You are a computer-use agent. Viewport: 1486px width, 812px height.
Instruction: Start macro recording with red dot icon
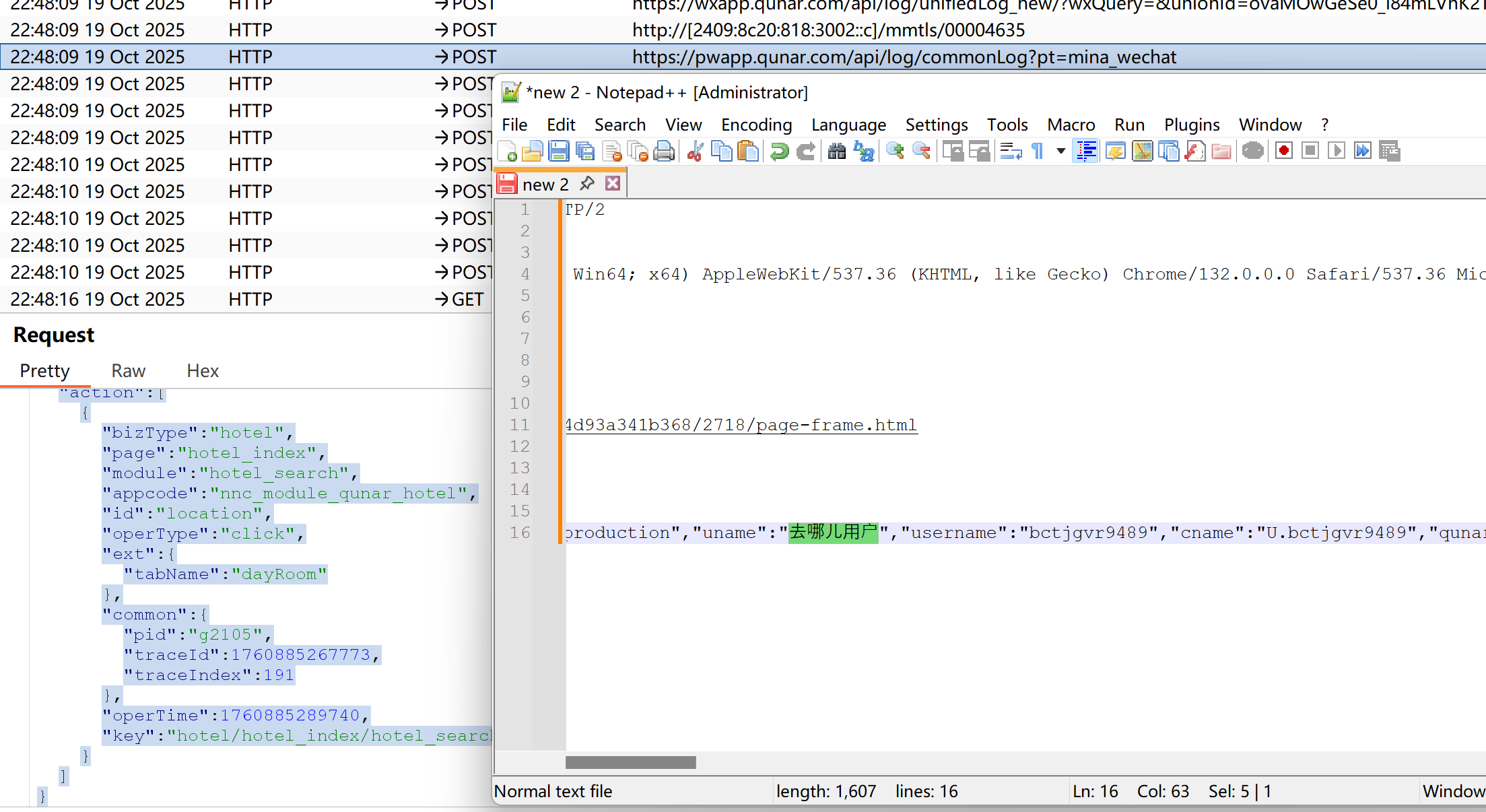point(1283,151)
